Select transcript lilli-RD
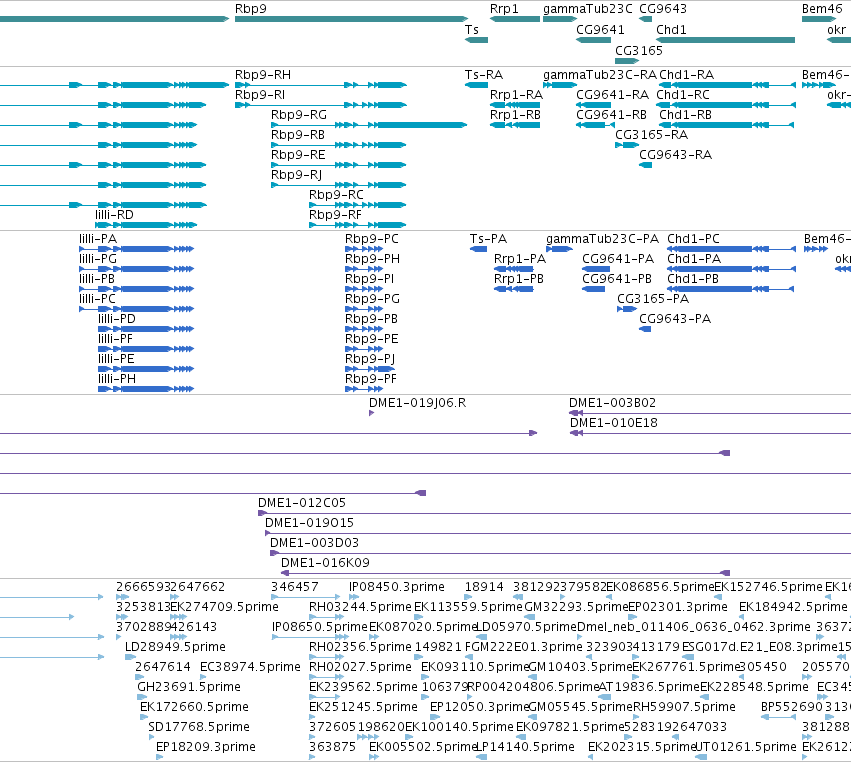Image resolution: width=851 pixels, height=762 pixels. (147, 225)
